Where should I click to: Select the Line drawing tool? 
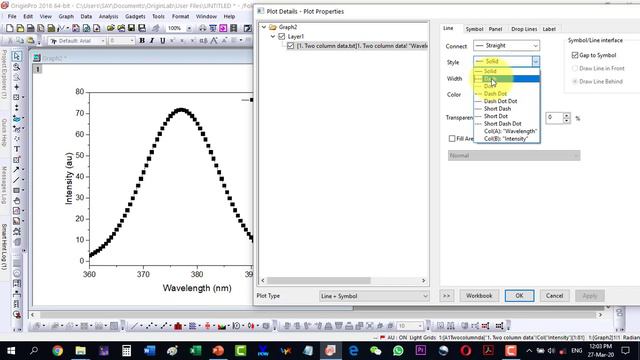(x=16, y=180)
